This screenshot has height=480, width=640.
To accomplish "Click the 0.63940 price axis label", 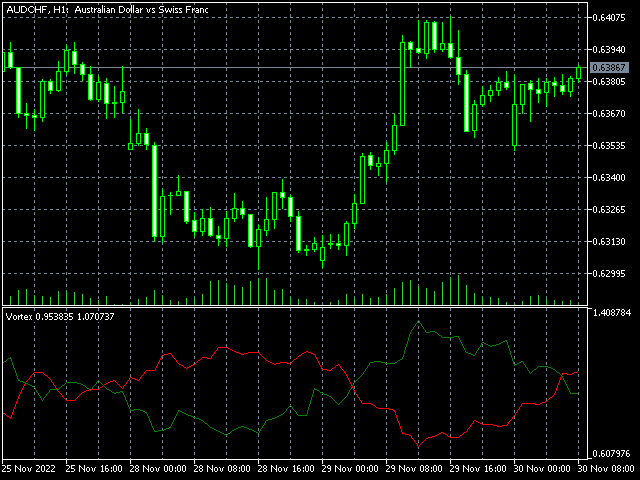I will 609,50.
